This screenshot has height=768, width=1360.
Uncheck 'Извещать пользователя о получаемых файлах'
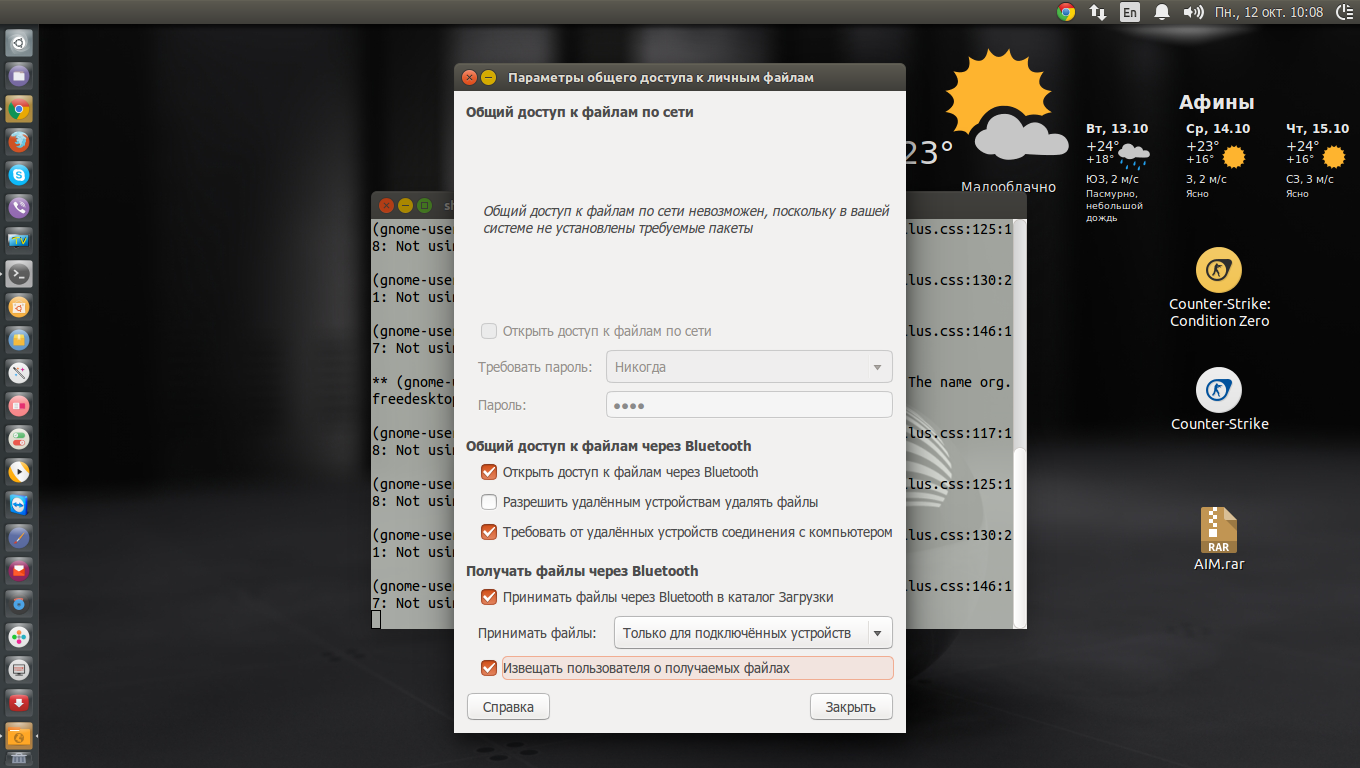(489, 668)
